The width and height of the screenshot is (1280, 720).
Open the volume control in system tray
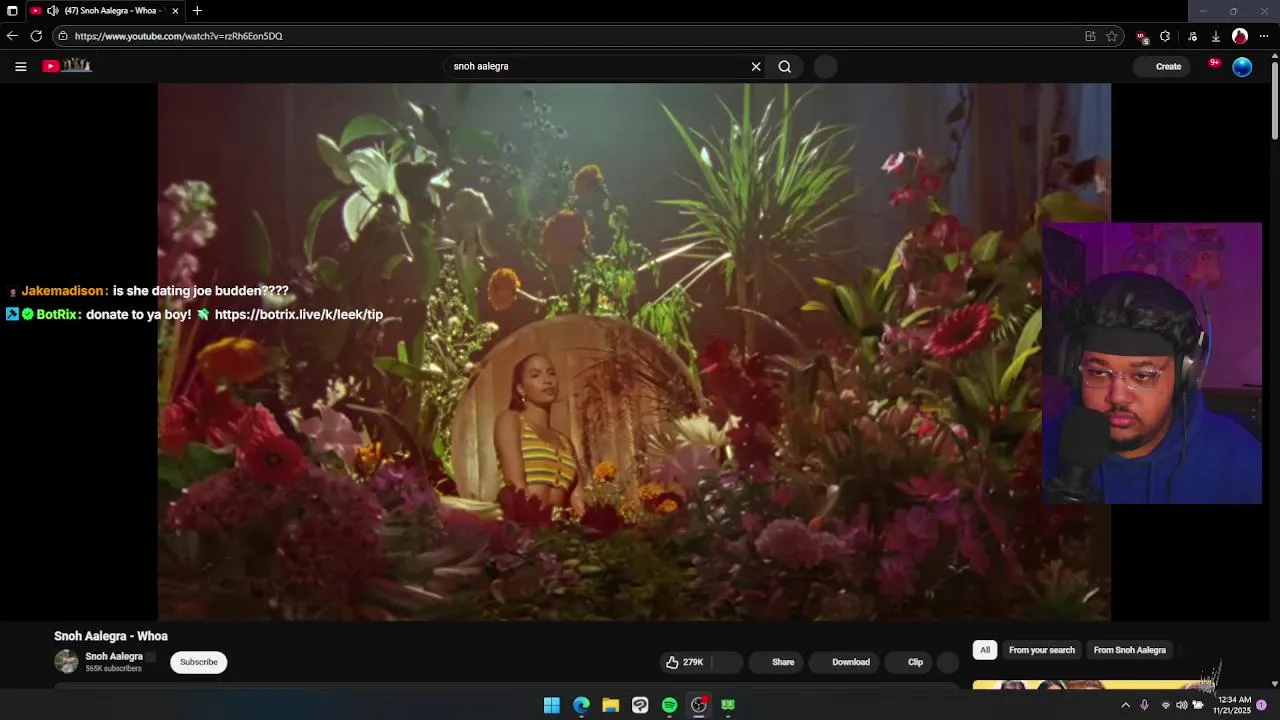pos(1181,705)
